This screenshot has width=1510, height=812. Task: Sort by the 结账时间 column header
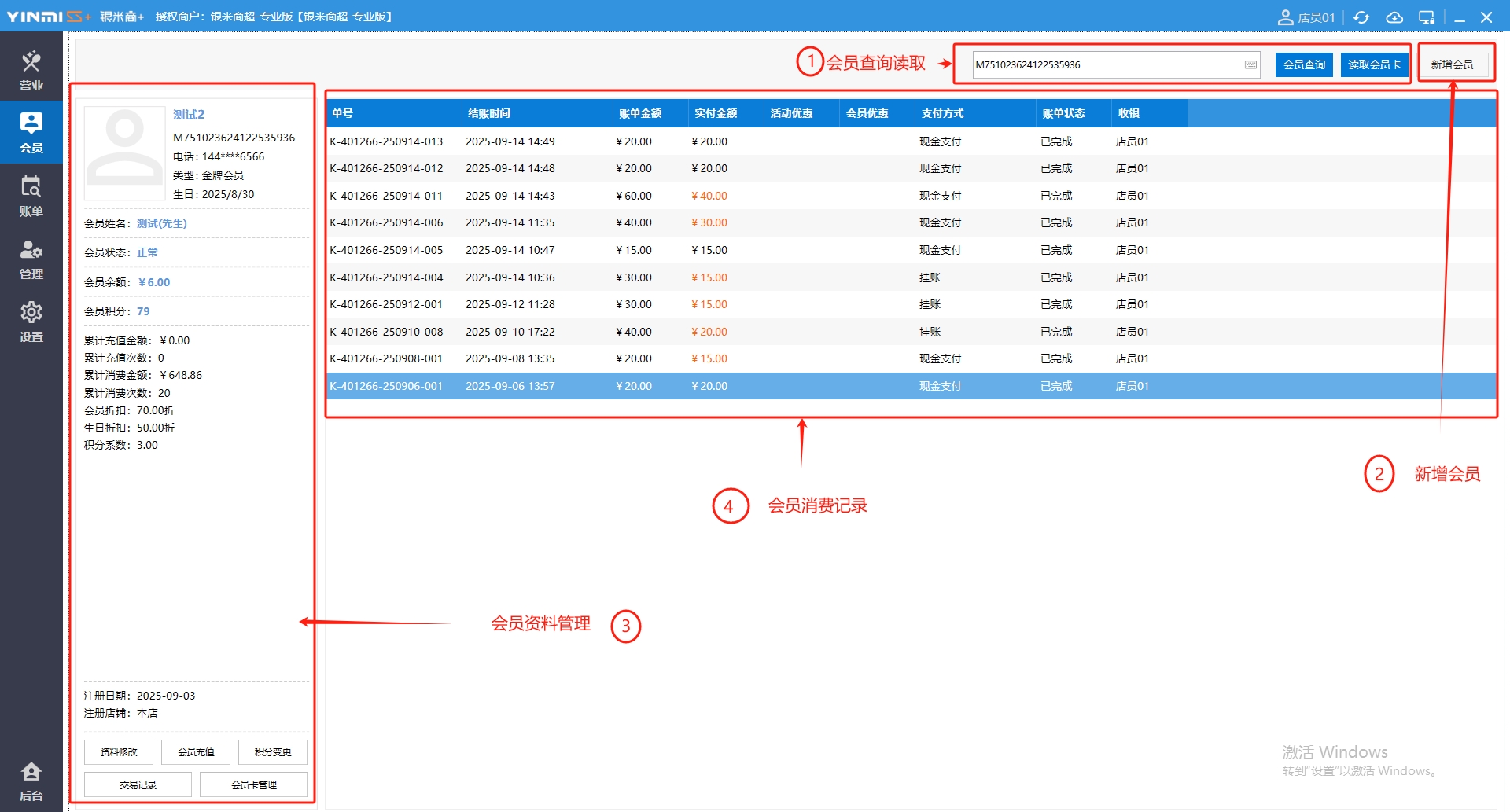coord(489,113)
